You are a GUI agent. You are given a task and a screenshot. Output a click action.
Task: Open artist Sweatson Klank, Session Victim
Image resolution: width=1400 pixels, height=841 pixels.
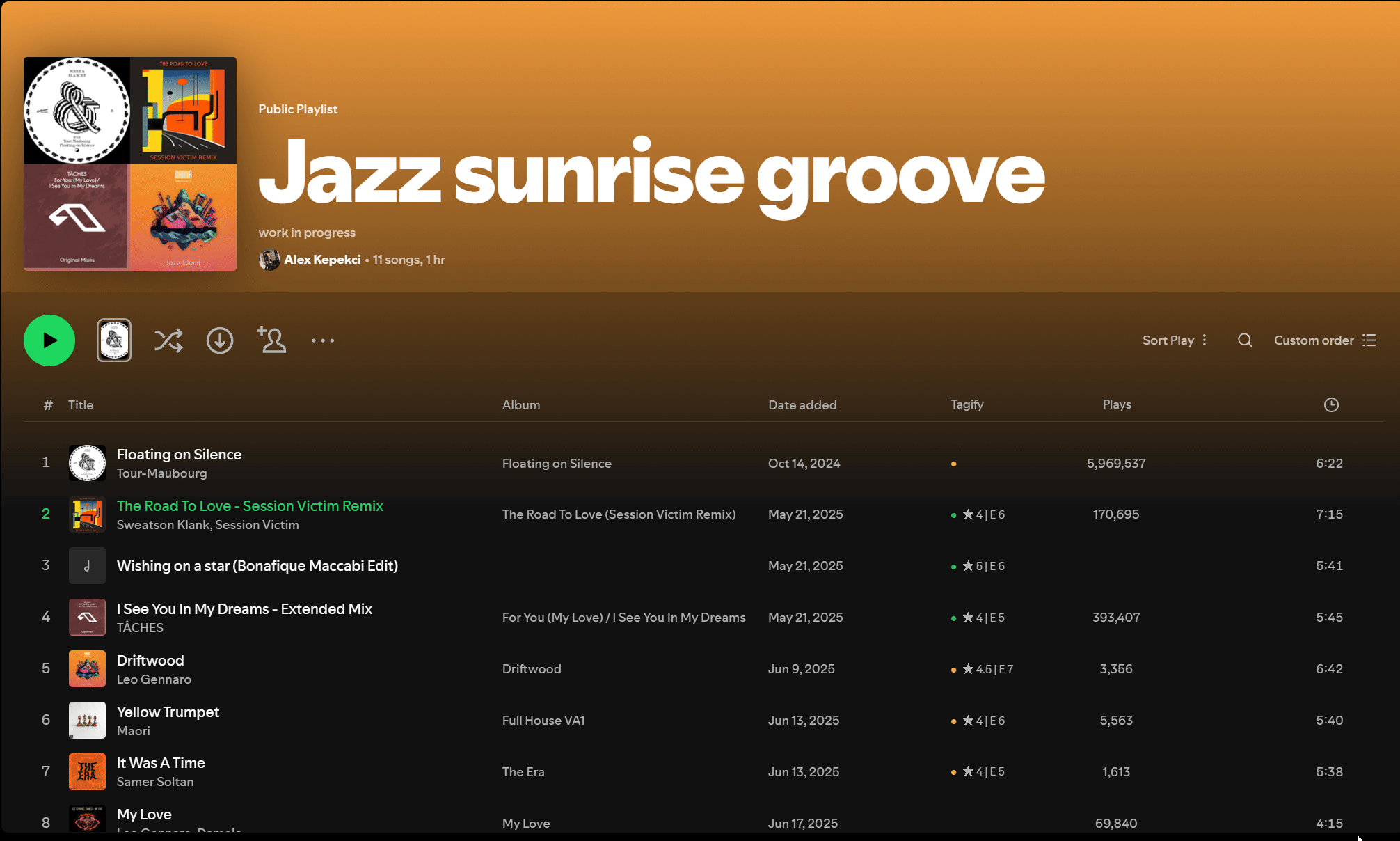207,525
